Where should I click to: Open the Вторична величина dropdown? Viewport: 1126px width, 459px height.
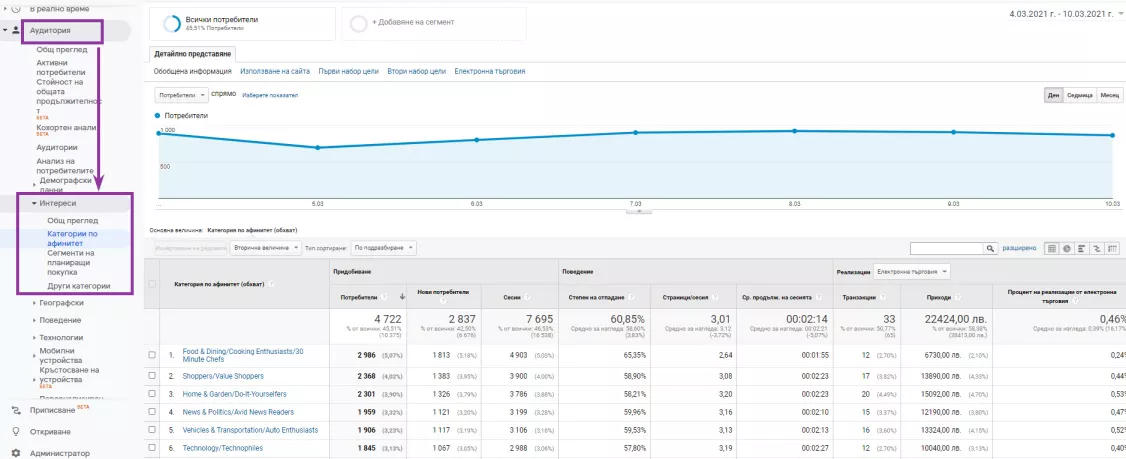tap(265, 248)
